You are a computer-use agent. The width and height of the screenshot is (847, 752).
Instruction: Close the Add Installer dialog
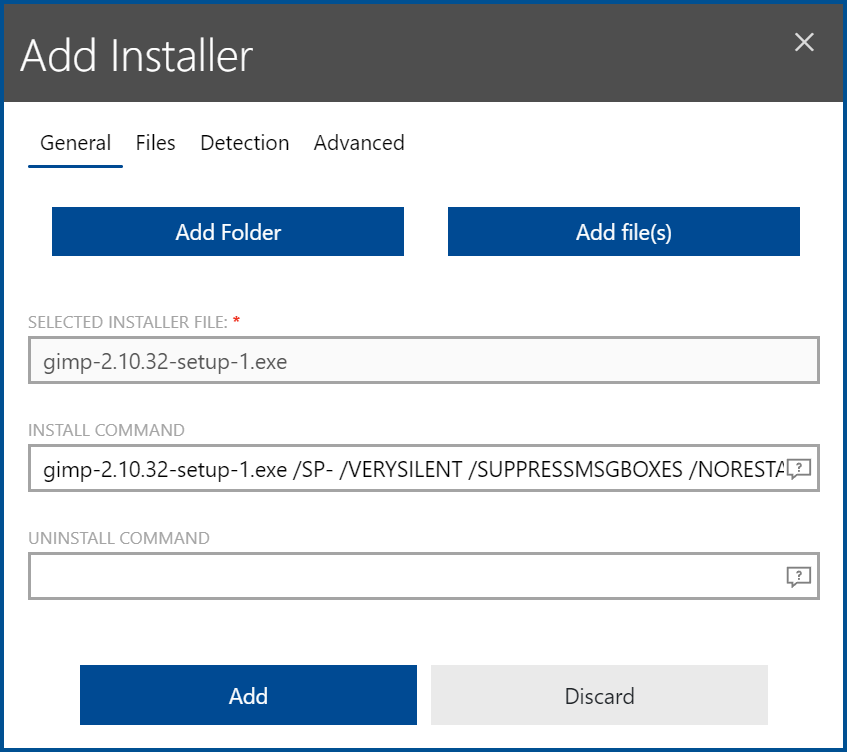coord(804,42)
